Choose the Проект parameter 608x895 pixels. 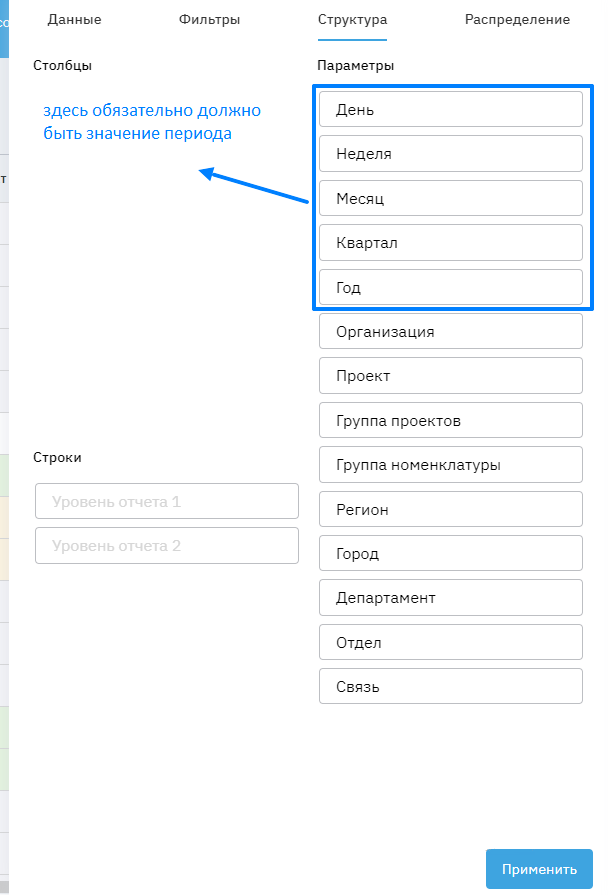pyautogui.click(x=450, y=376)
